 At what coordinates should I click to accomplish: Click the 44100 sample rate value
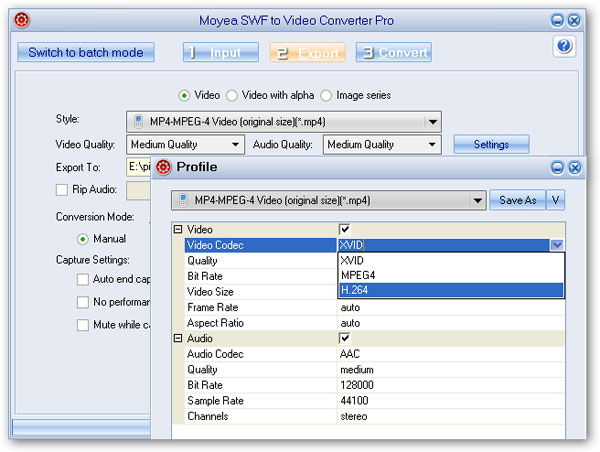tap(354, 401)
